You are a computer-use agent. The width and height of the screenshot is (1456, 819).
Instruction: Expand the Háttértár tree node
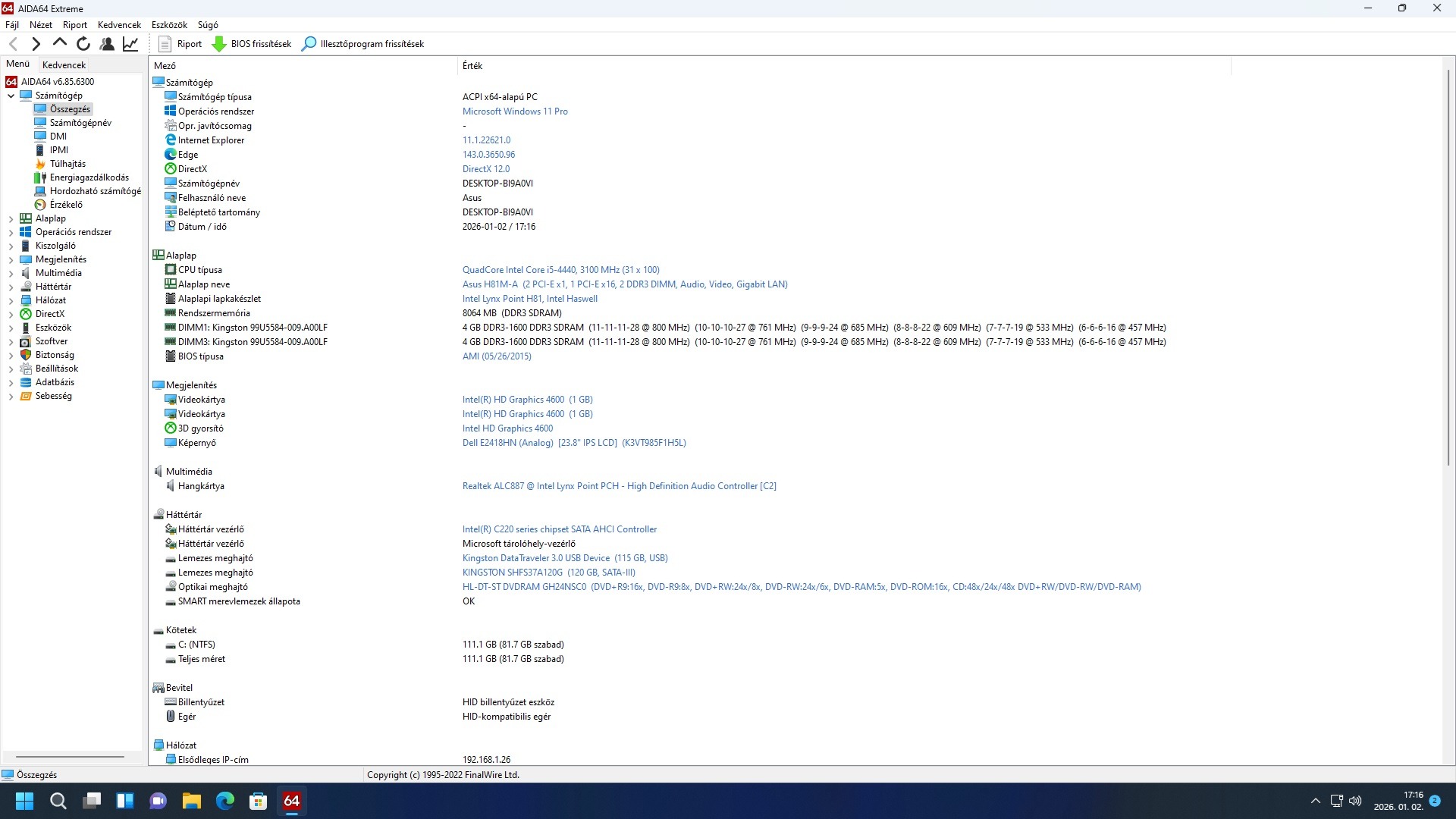[11, 287]
